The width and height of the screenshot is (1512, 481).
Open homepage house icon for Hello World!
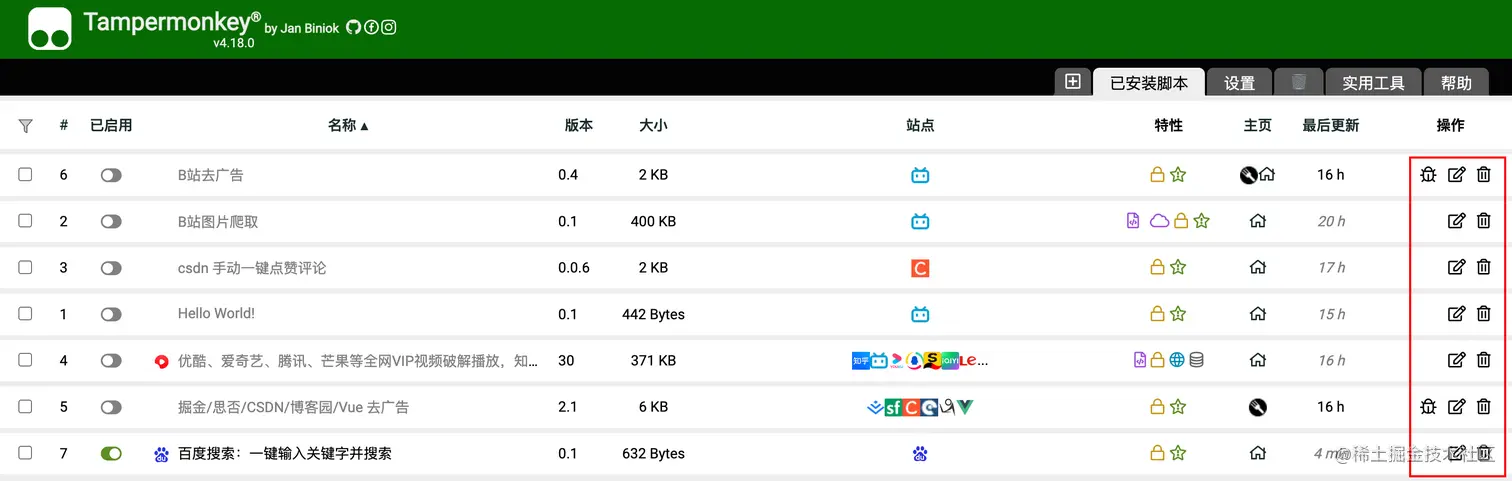point(1258,314)
